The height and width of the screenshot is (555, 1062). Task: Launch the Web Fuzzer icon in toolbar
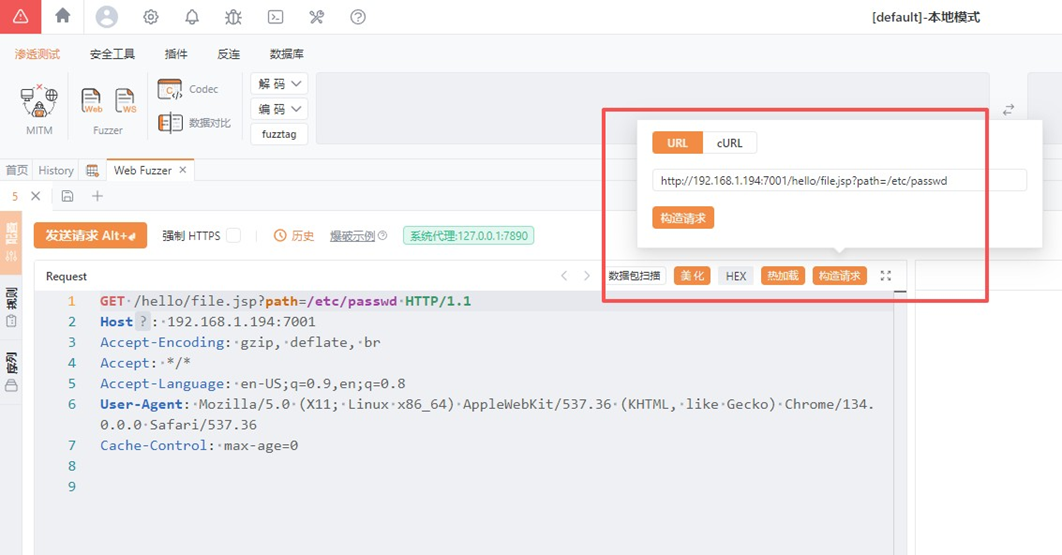tap(91, 101)
